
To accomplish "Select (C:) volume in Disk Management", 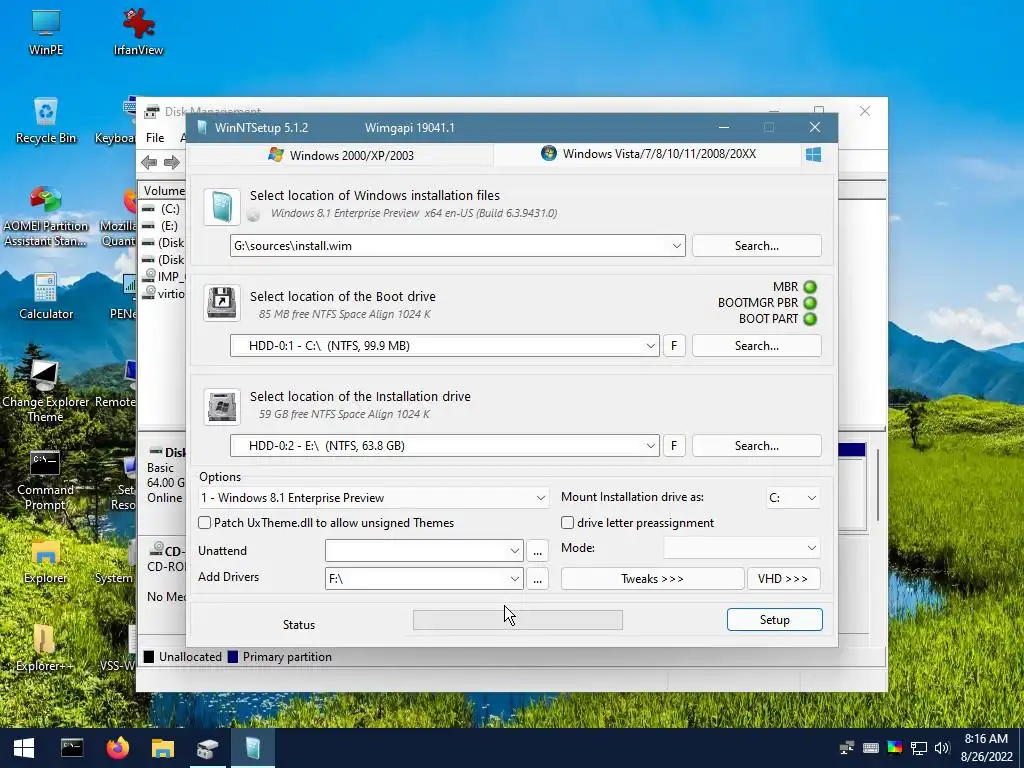I will click(x=163, y=209).
